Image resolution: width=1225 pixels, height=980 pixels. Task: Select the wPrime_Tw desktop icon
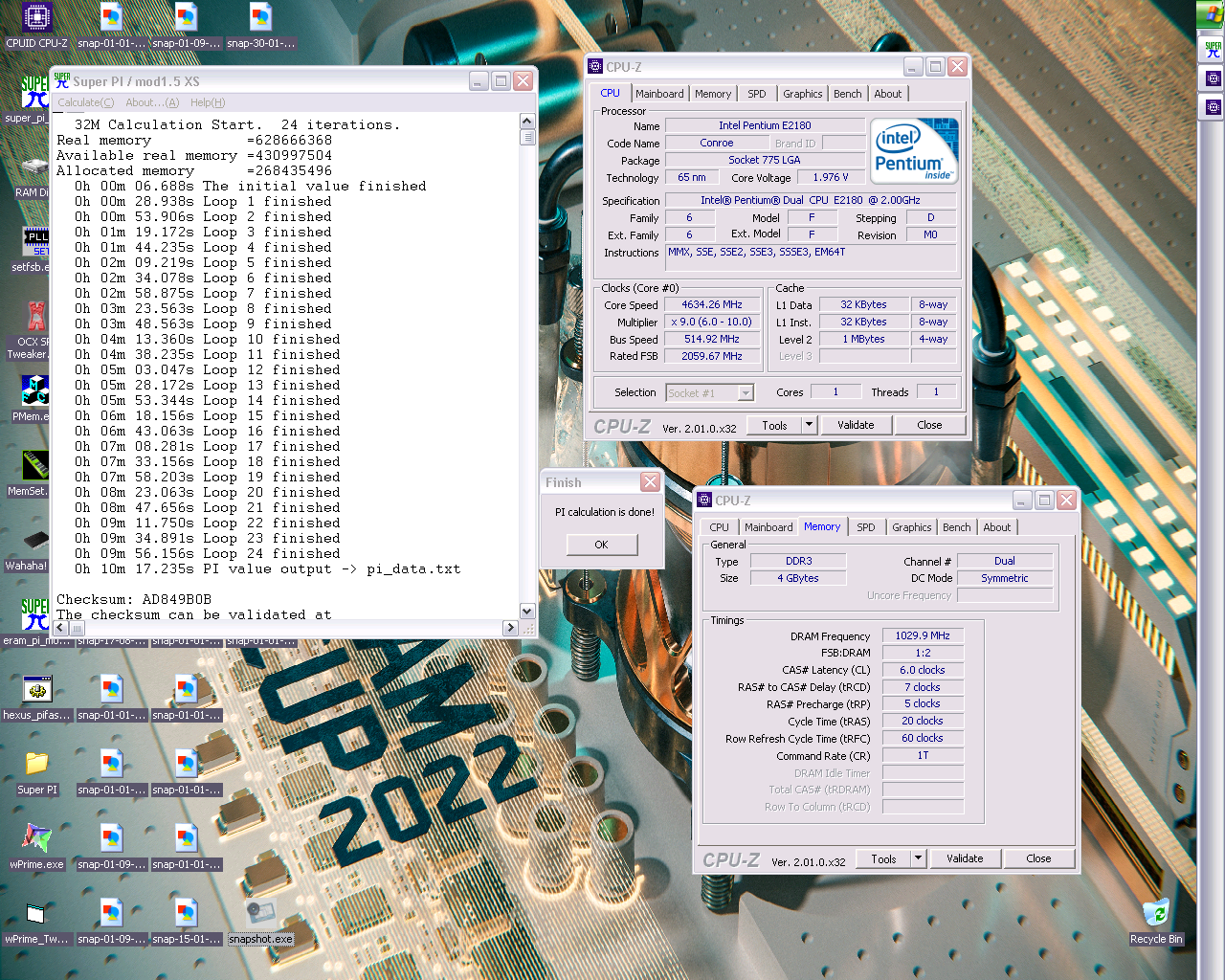36,922
